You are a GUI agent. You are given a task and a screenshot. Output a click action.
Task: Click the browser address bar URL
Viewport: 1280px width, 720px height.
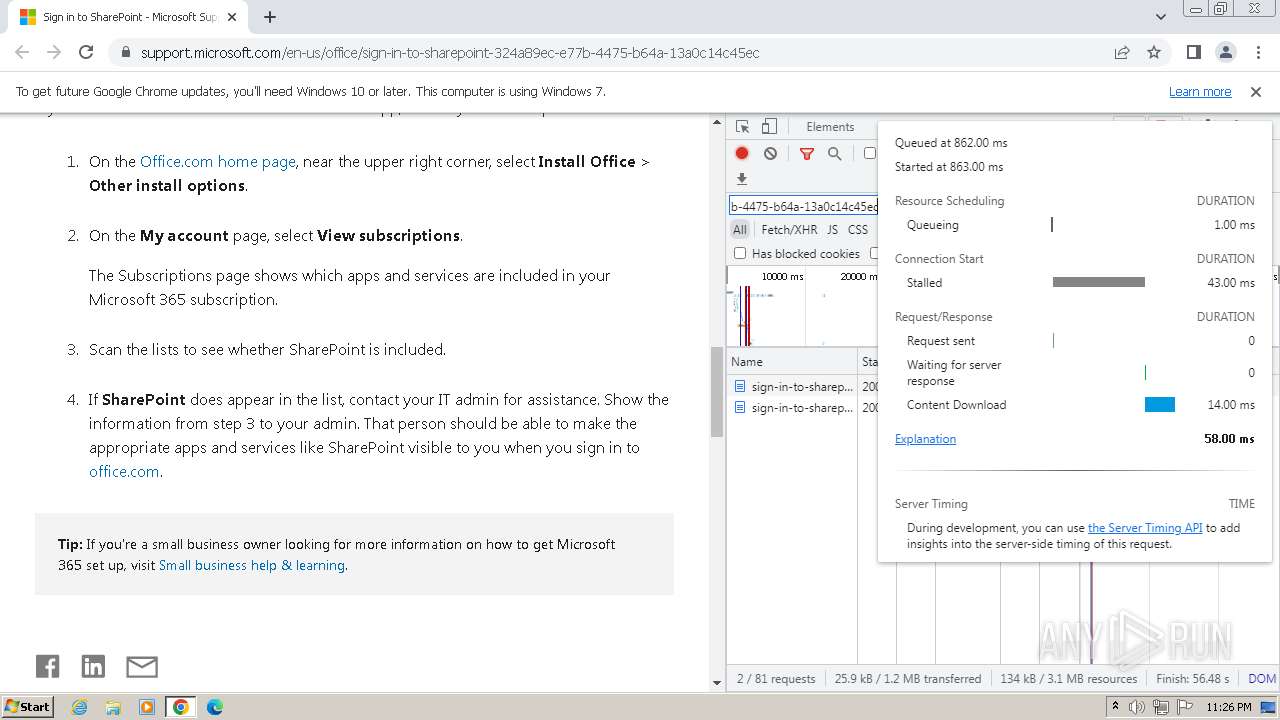point(450,52)
